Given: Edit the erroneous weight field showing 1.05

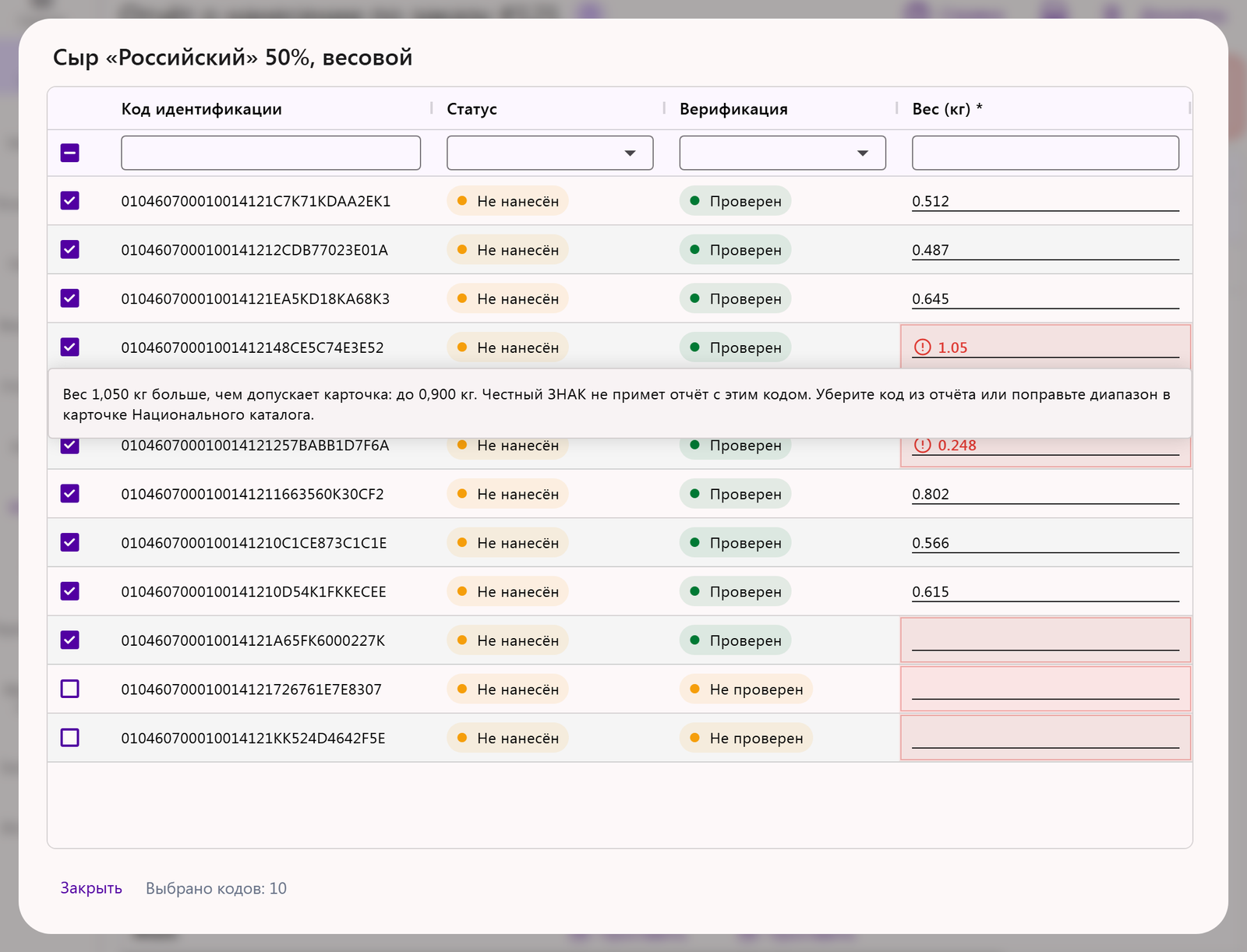Looking at the screenshot, I should 1045,347.
